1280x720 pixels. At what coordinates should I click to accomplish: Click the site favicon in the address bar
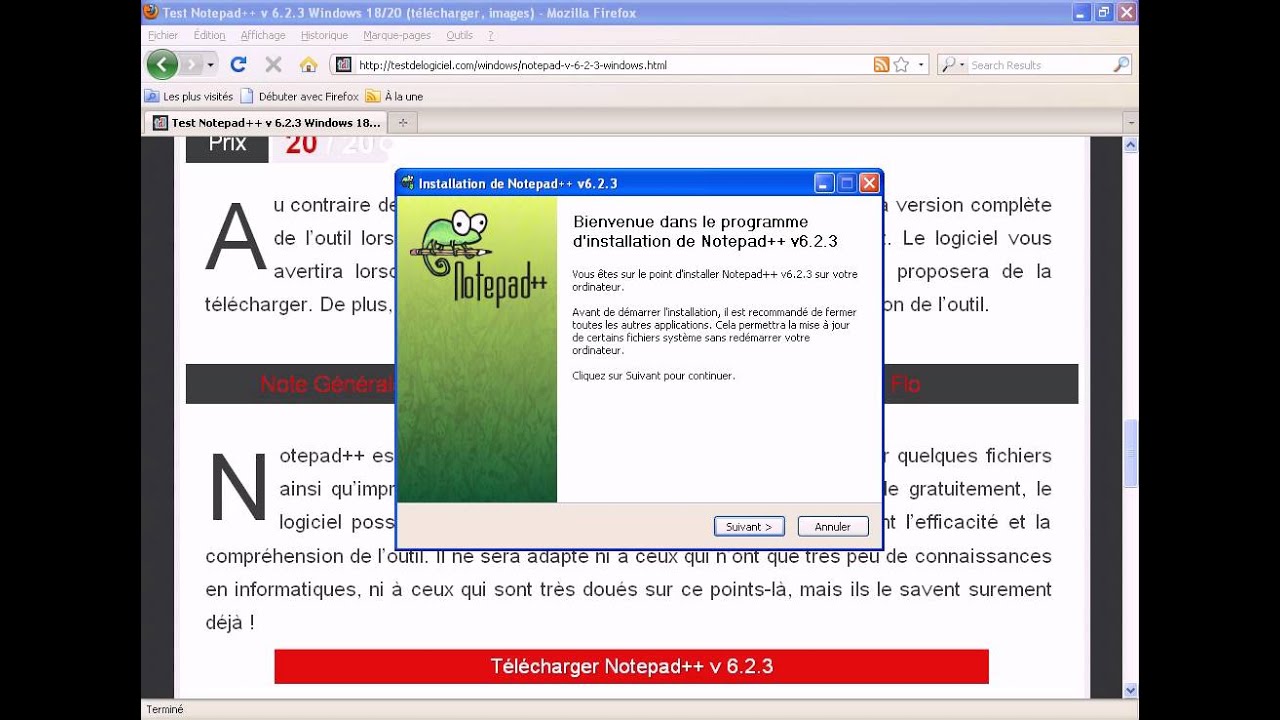tap(343, 65)
